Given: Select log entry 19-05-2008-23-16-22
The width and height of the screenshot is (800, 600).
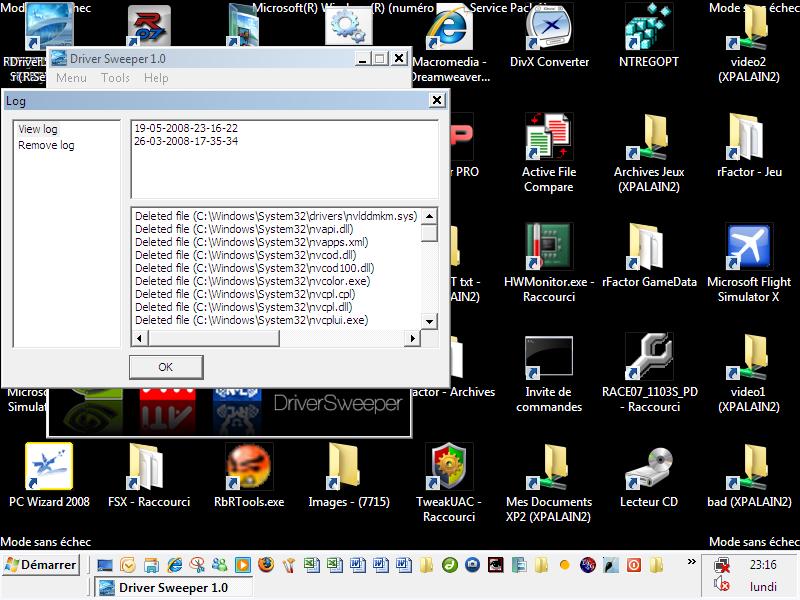Looking at the screenshot, I should pos(186,128).
